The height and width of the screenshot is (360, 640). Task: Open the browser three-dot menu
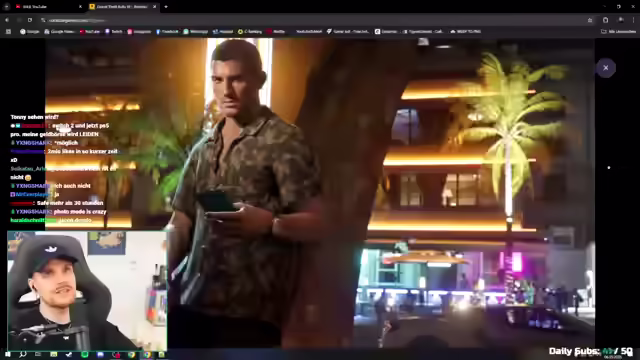tap(633, 20)
